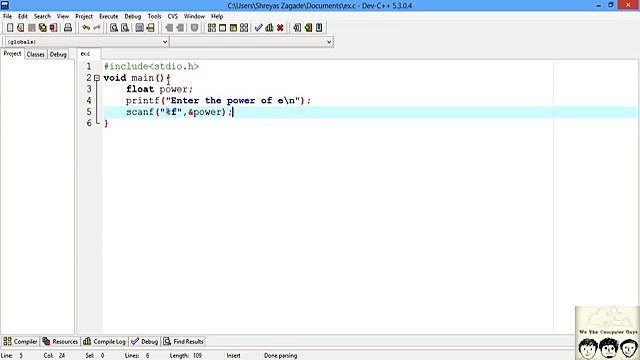Open the Help menu
The height and width of the screenshot is (360, 640).
click(217, 16)
